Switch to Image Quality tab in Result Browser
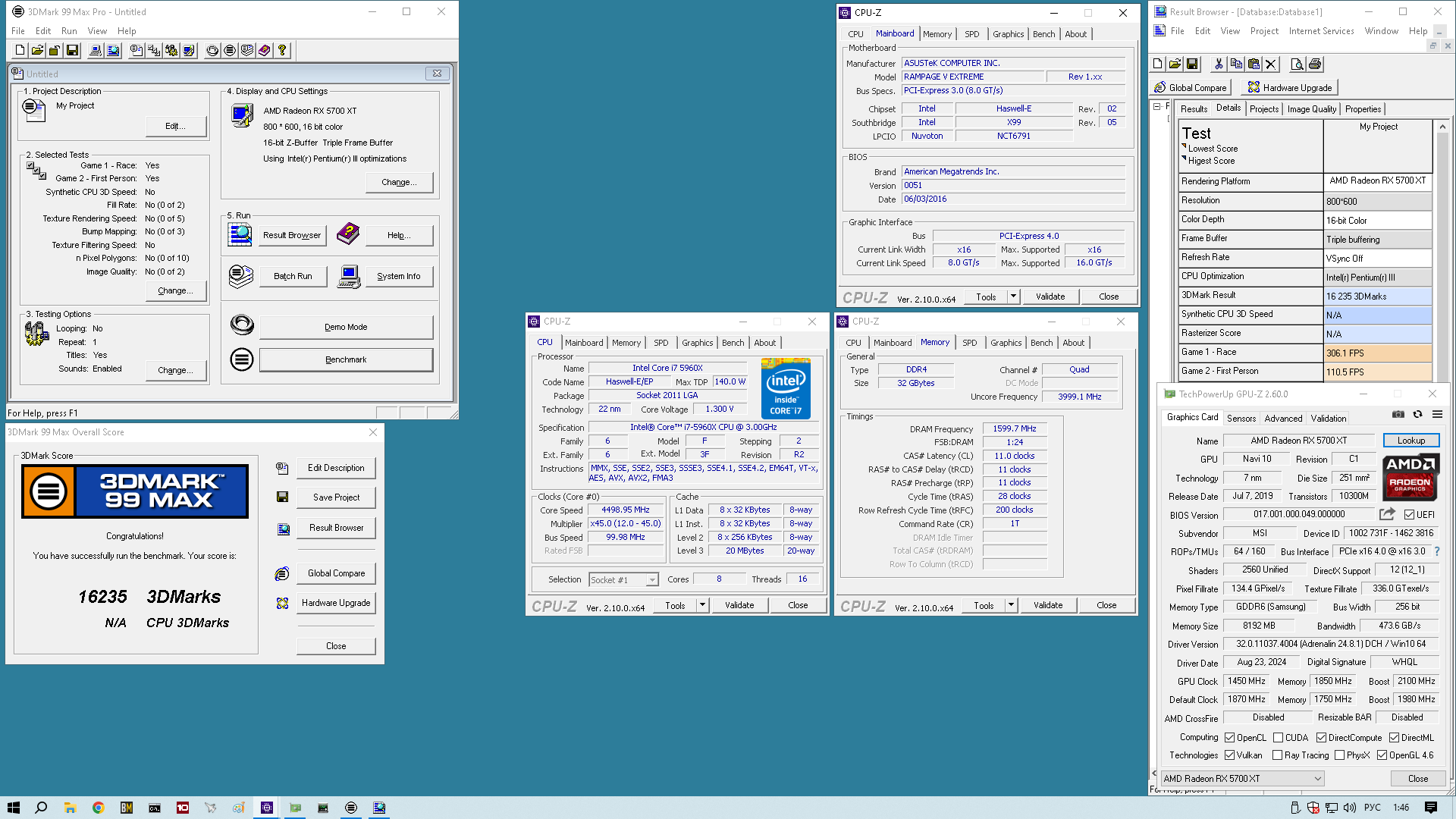Screen dimensions: 1456x819 click(x=1312, y=109)
